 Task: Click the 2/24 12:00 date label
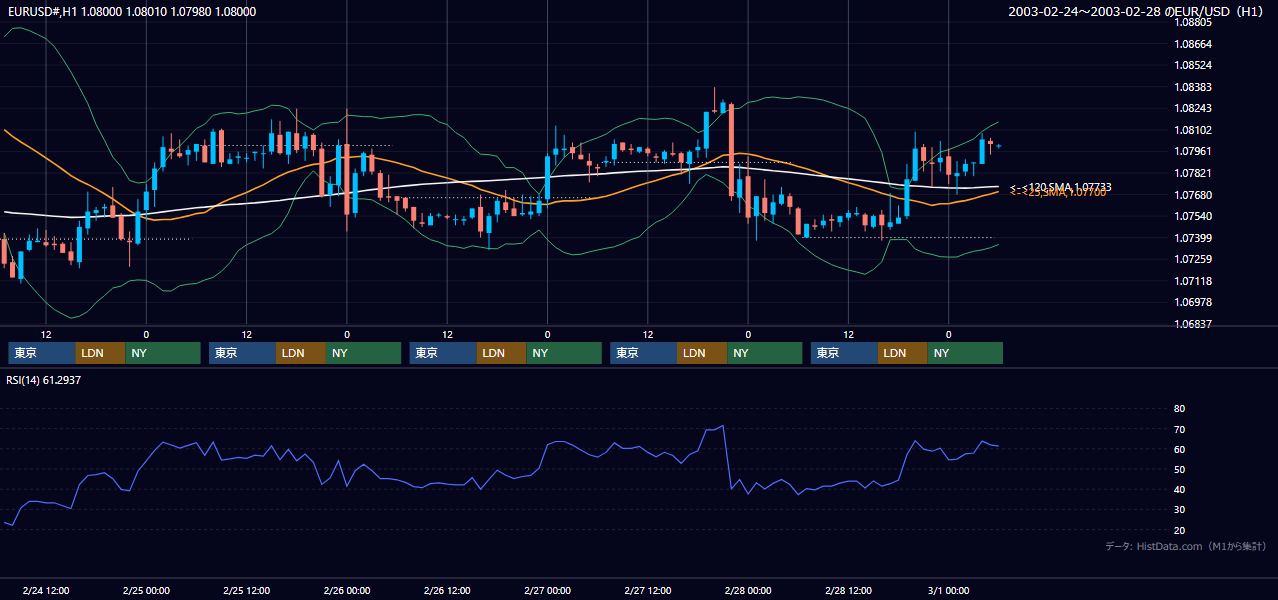[x=46, y=590]
